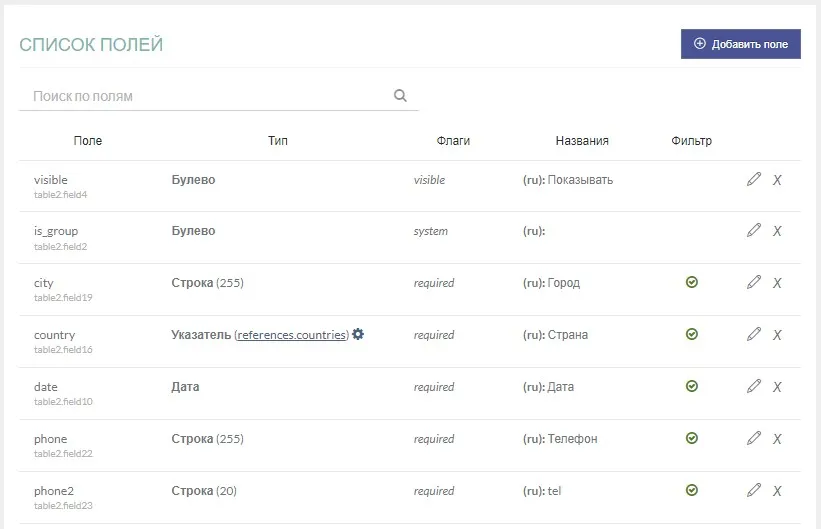The width and height of the screenshot is (821, 529).
Task: Click the Фильтр column header
Action: coord(691,141)
